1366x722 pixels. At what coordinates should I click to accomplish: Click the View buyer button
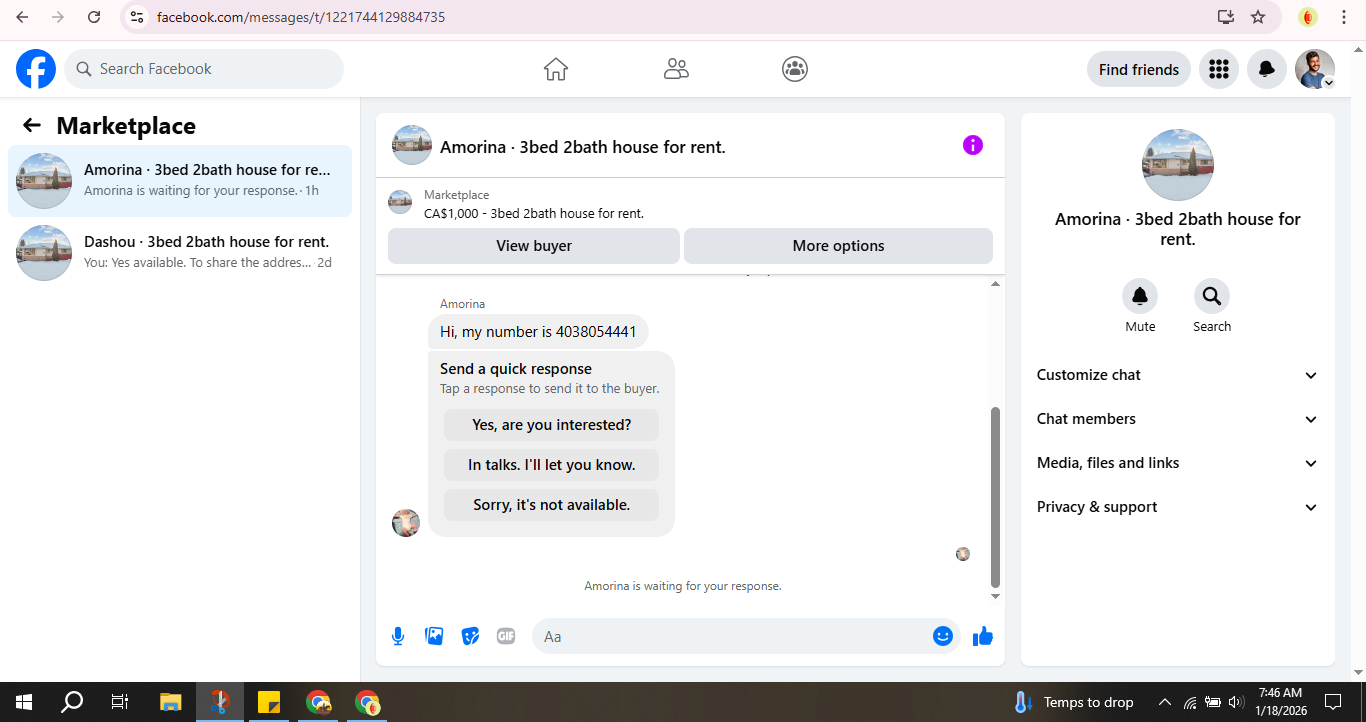534,246
